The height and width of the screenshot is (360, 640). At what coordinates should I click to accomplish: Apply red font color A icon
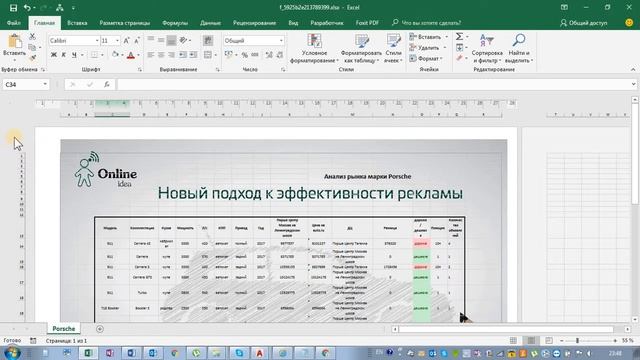tap(131, 55)
